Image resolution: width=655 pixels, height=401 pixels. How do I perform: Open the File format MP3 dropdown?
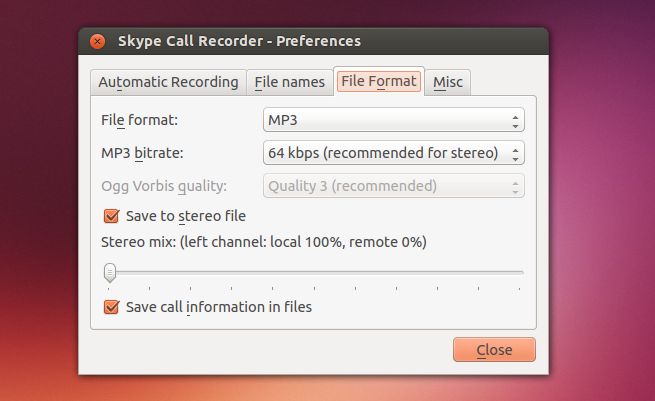point(394,120)
